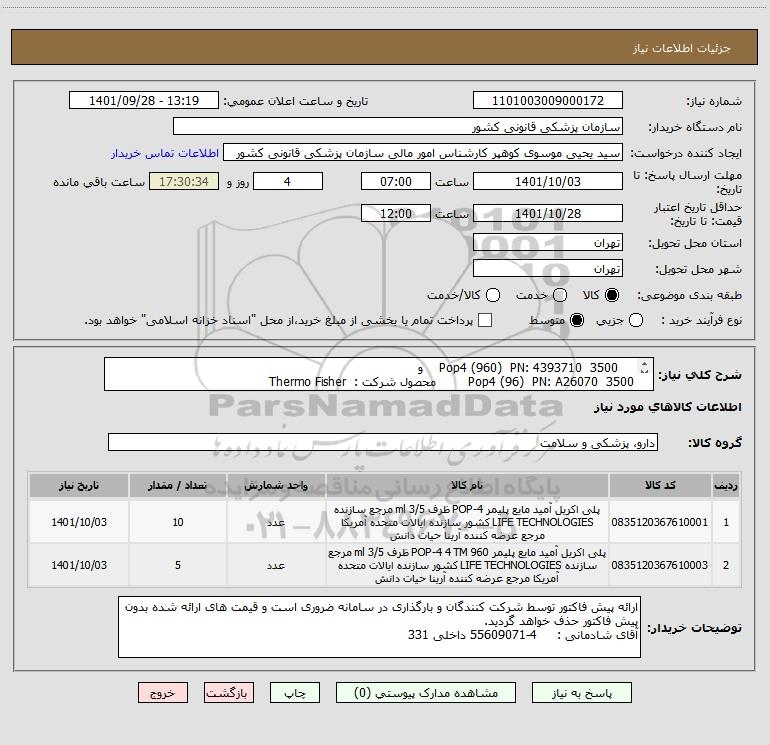Click the کد کالا column header
This screenshot has width=770, height=745.
coord(660,486)
